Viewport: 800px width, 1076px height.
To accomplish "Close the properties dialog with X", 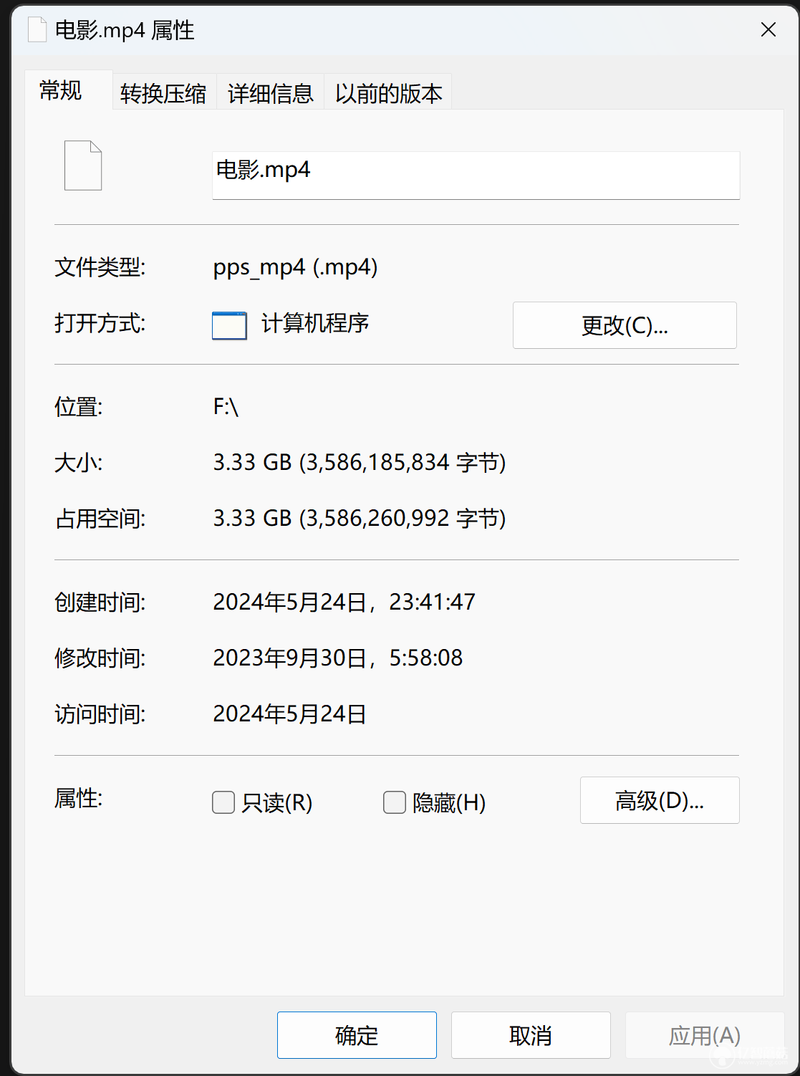I will (x=768, y=30).
